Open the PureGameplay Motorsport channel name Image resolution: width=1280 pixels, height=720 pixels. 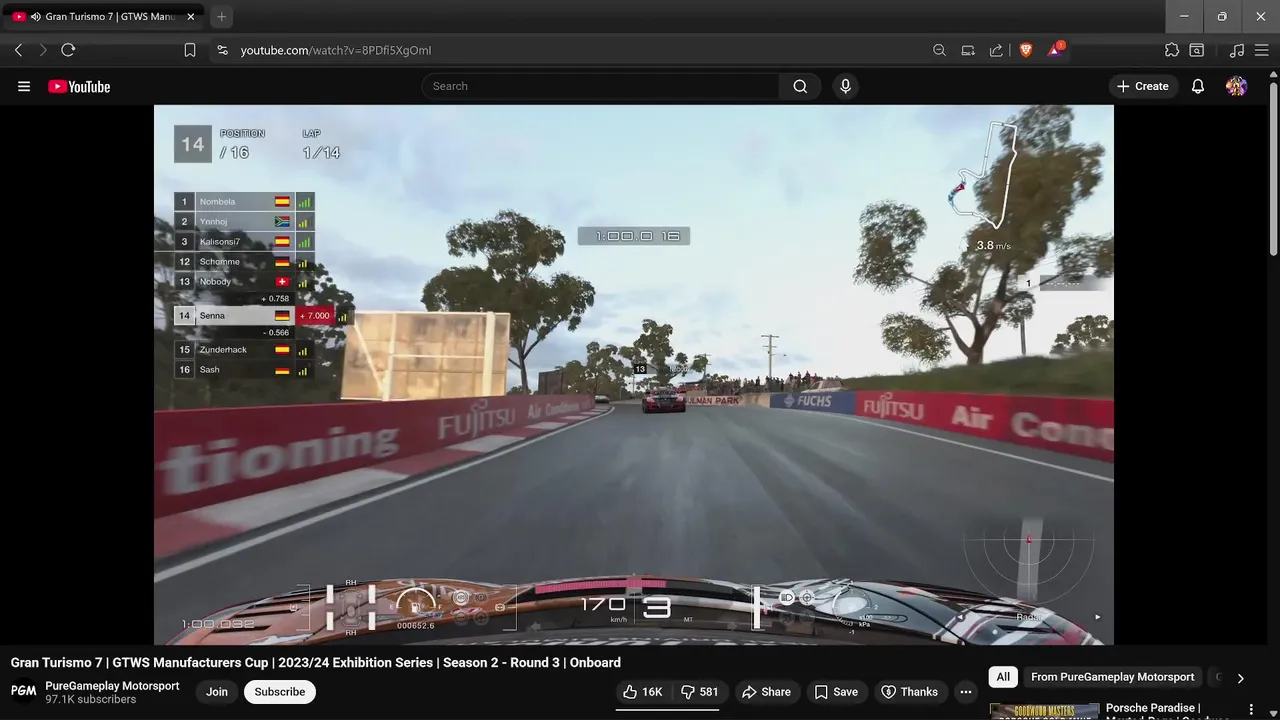[x=112, y=686]
